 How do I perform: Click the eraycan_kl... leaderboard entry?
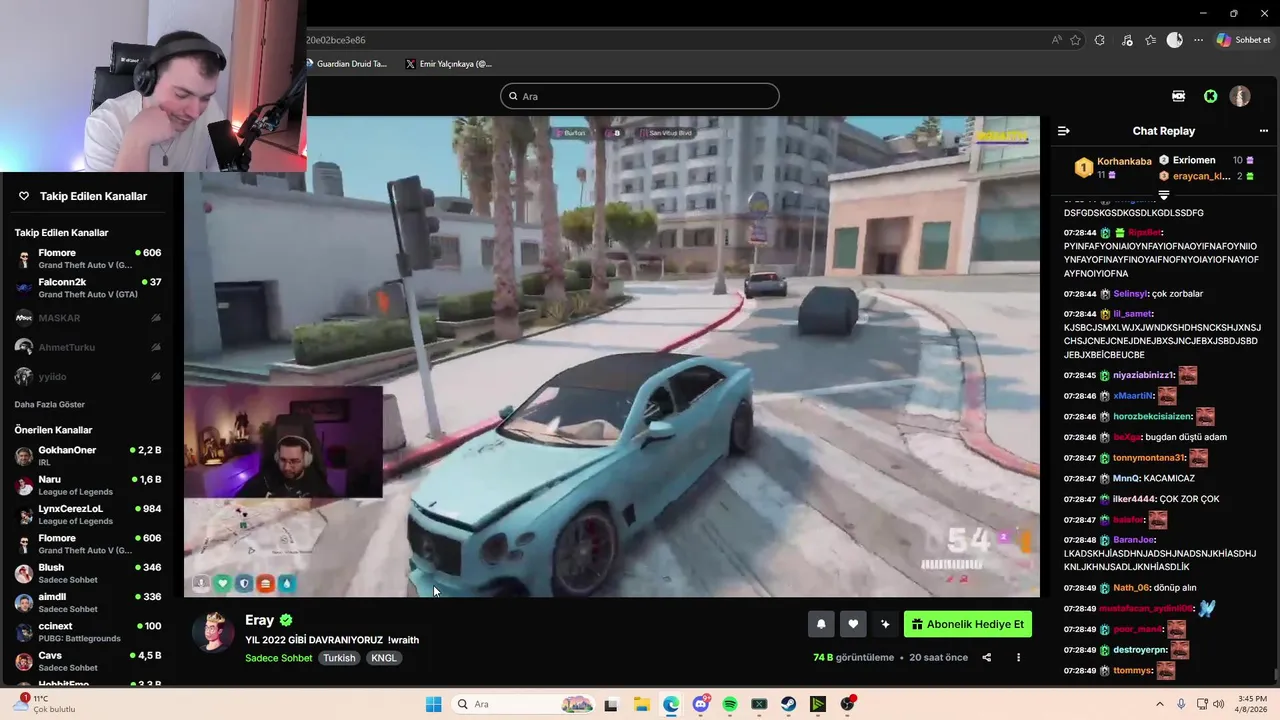click(x=1206, y=176)
